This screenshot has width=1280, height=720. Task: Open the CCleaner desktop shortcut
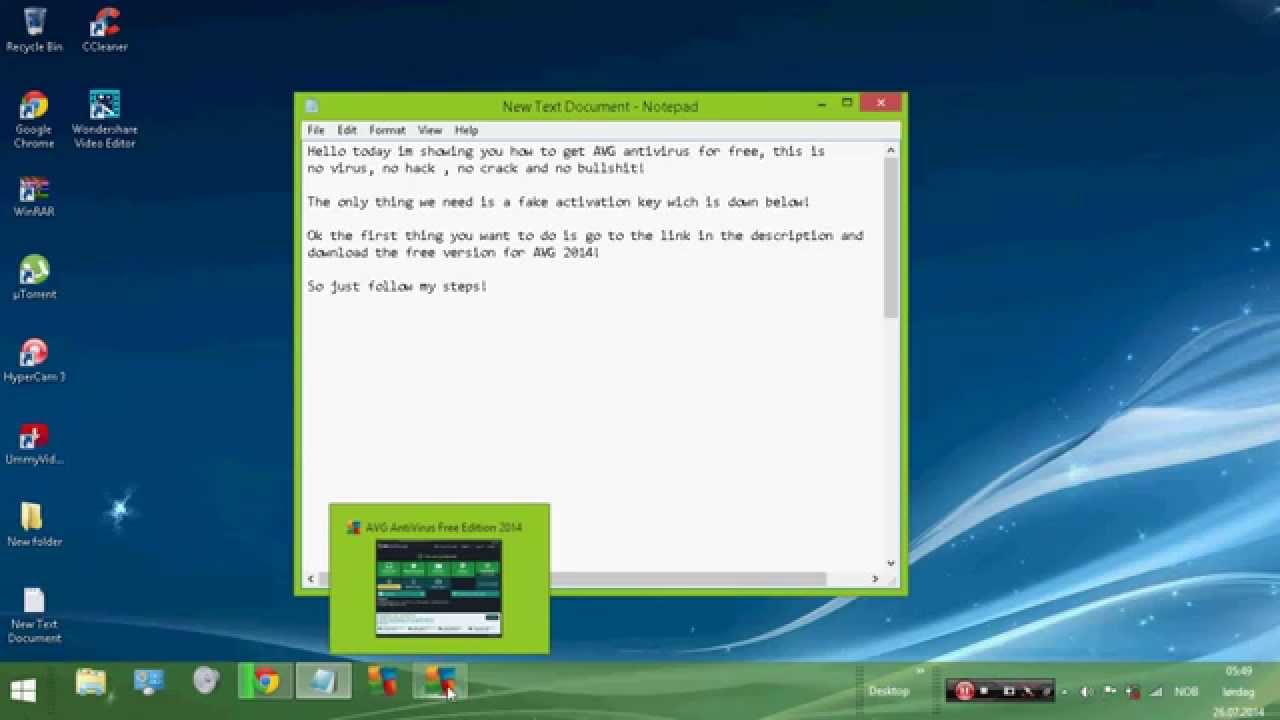click(104, 29)
